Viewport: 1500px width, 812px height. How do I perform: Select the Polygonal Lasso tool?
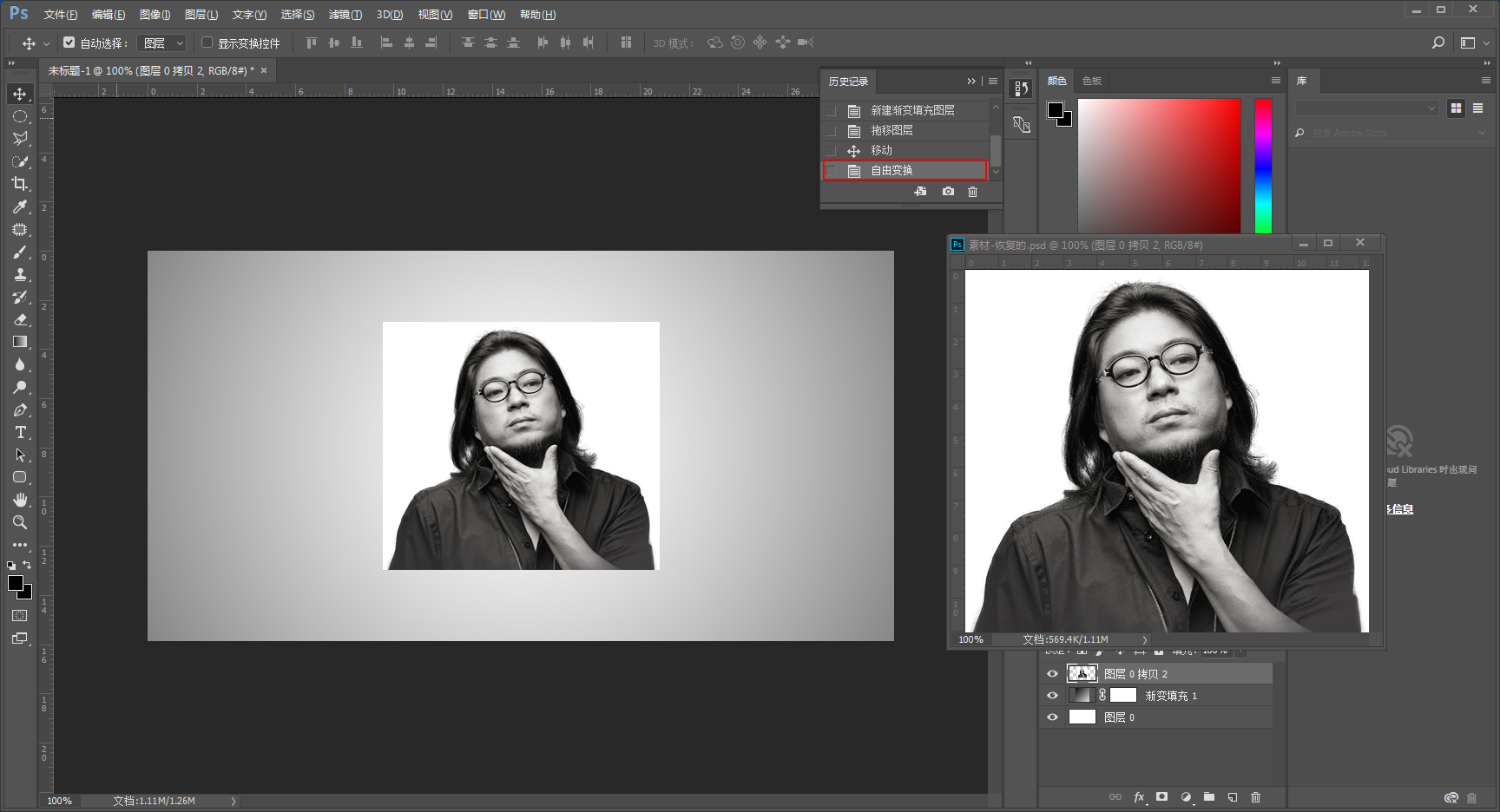(20, 139)
